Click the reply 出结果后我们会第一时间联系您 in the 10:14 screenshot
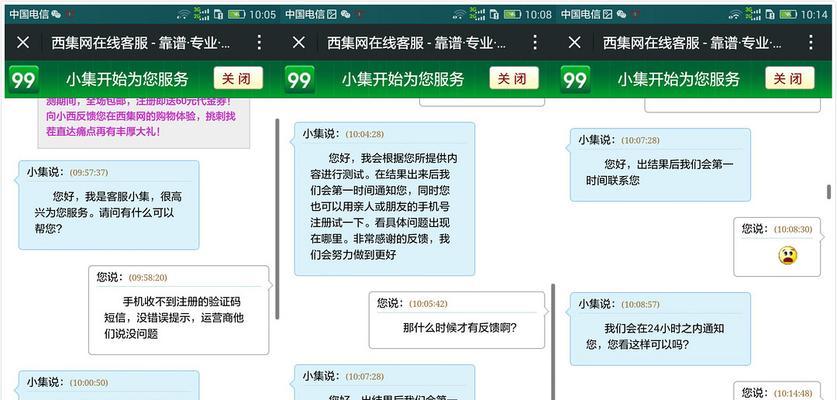The width and height of the screenshot is (837, 400). pos(660,172)
